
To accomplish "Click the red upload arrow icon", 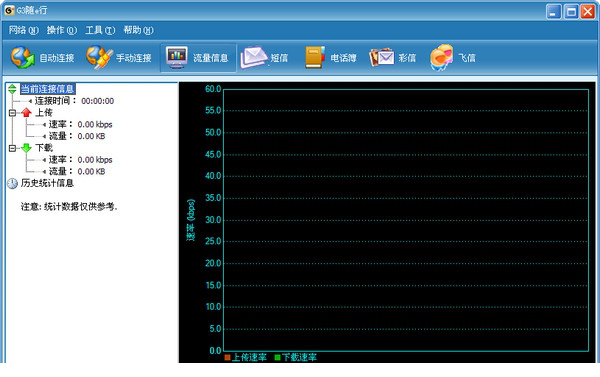I will pos(26,113).
